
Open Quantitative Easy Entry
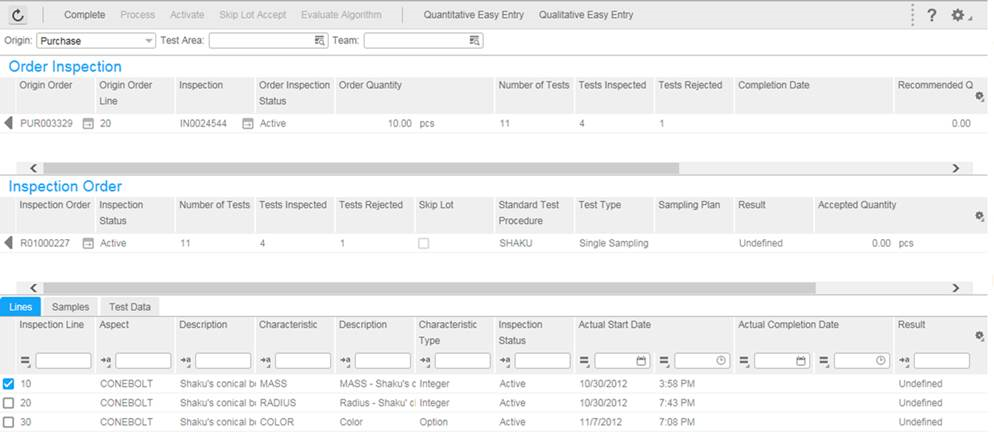[473, 15]
